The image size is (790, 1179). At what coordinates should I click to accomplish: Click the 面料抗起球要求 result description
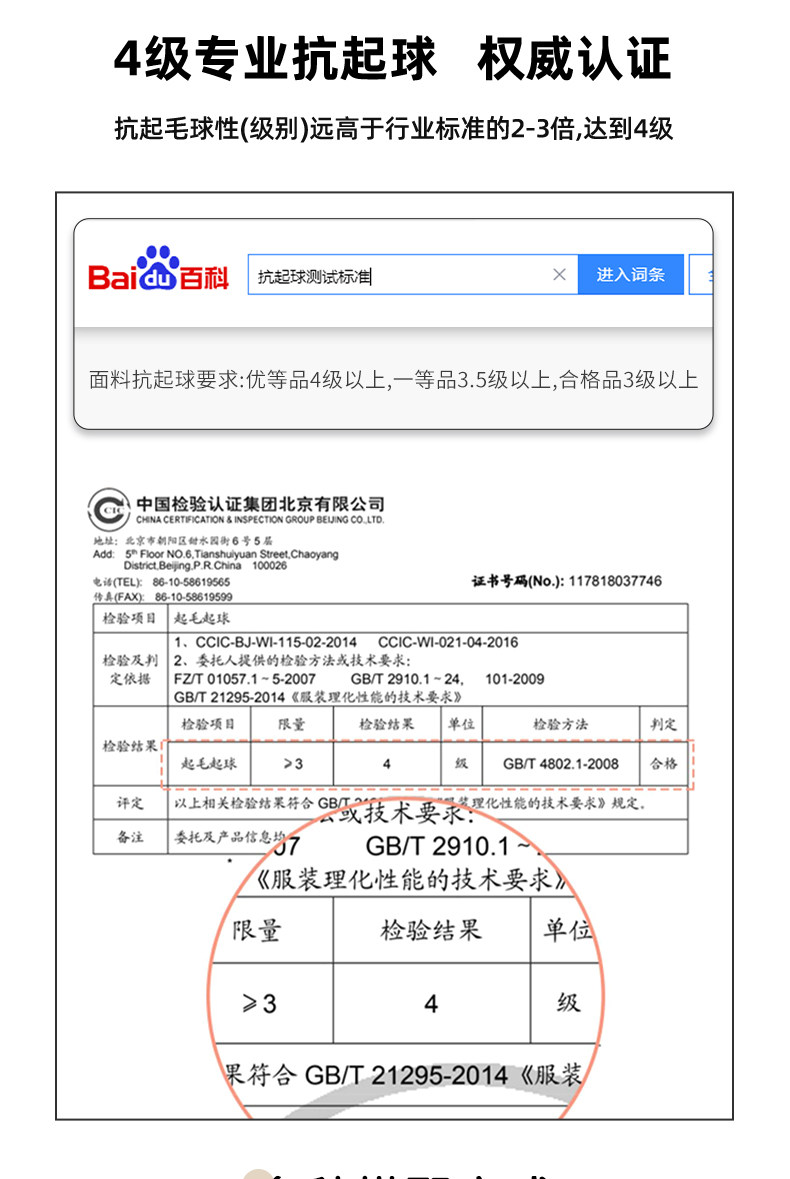393,380
